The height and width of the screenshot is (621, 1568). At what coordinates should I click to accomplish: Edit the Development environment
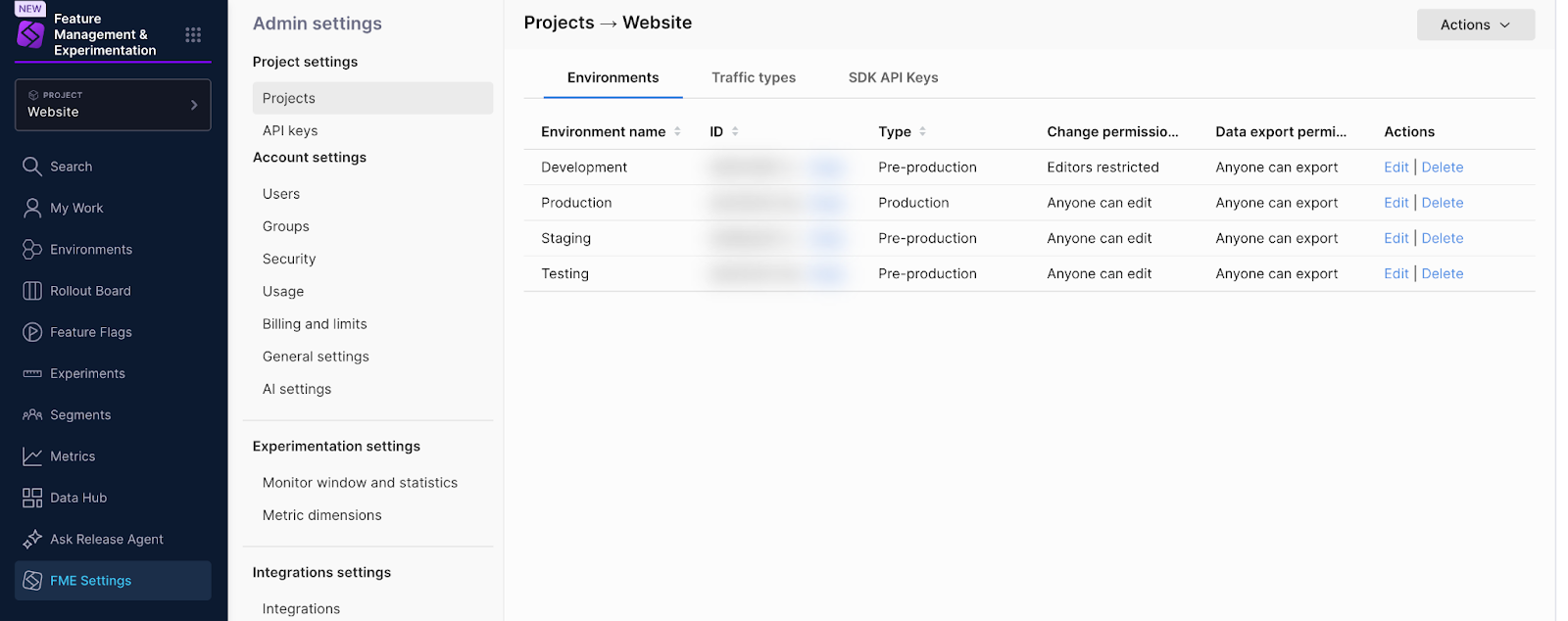coord(1396,167)
